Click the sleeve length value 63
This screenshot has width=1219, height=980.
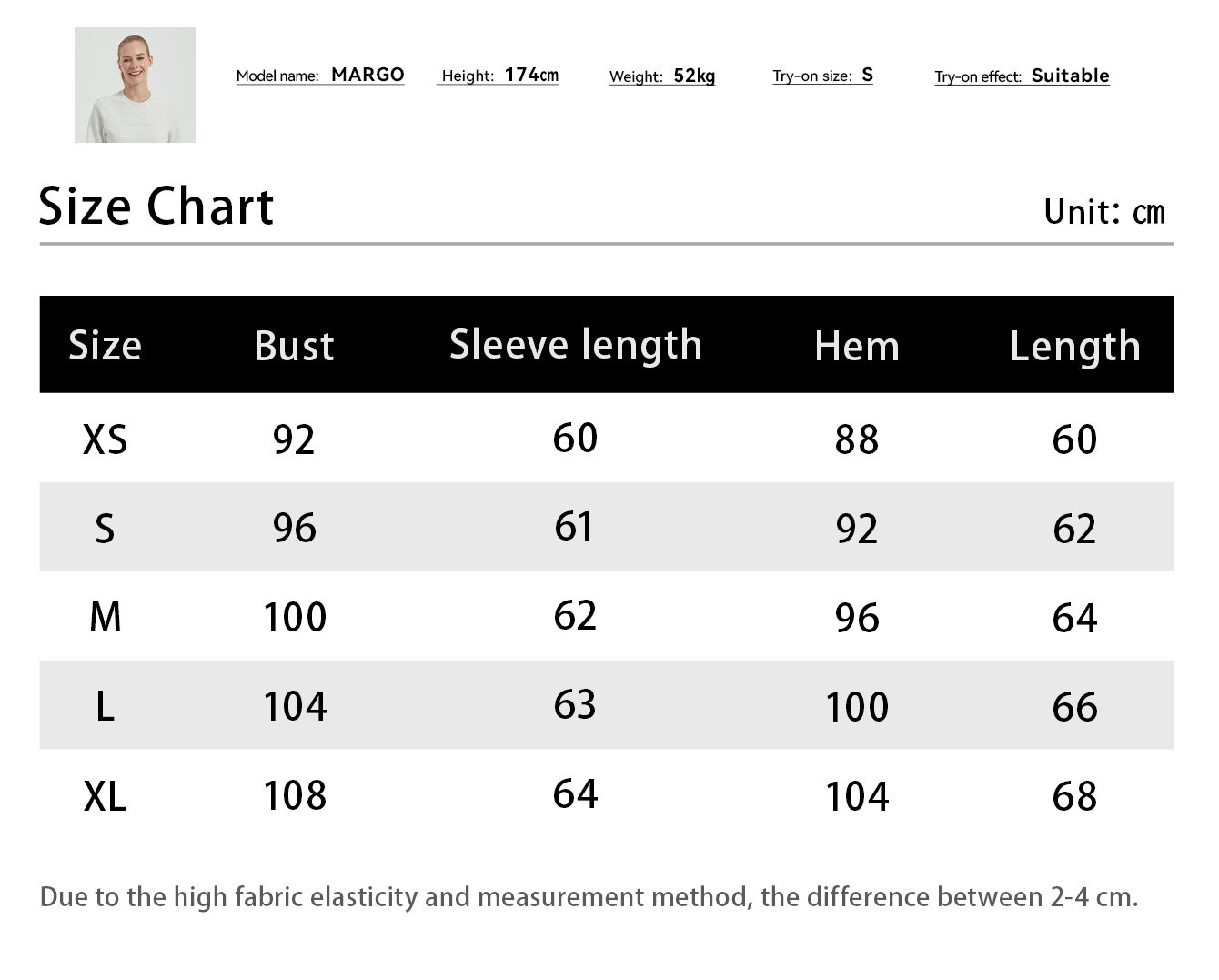(575, 705)
